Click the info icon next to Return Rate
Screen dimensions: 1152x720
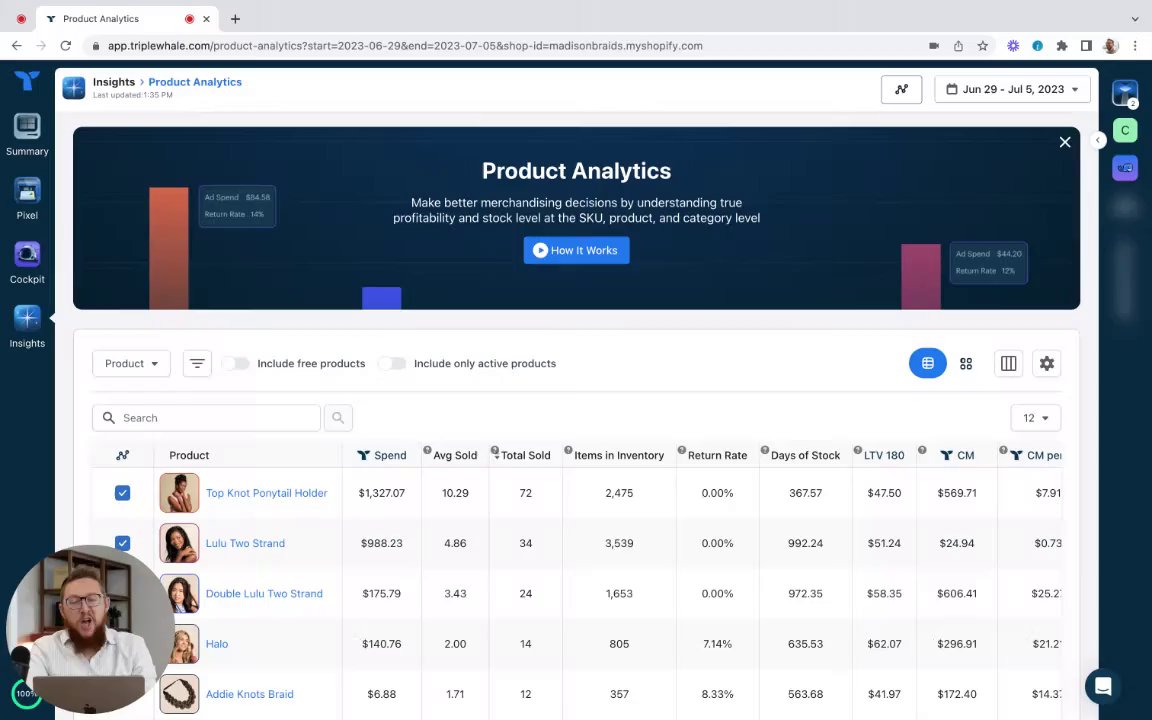(682, 450)
